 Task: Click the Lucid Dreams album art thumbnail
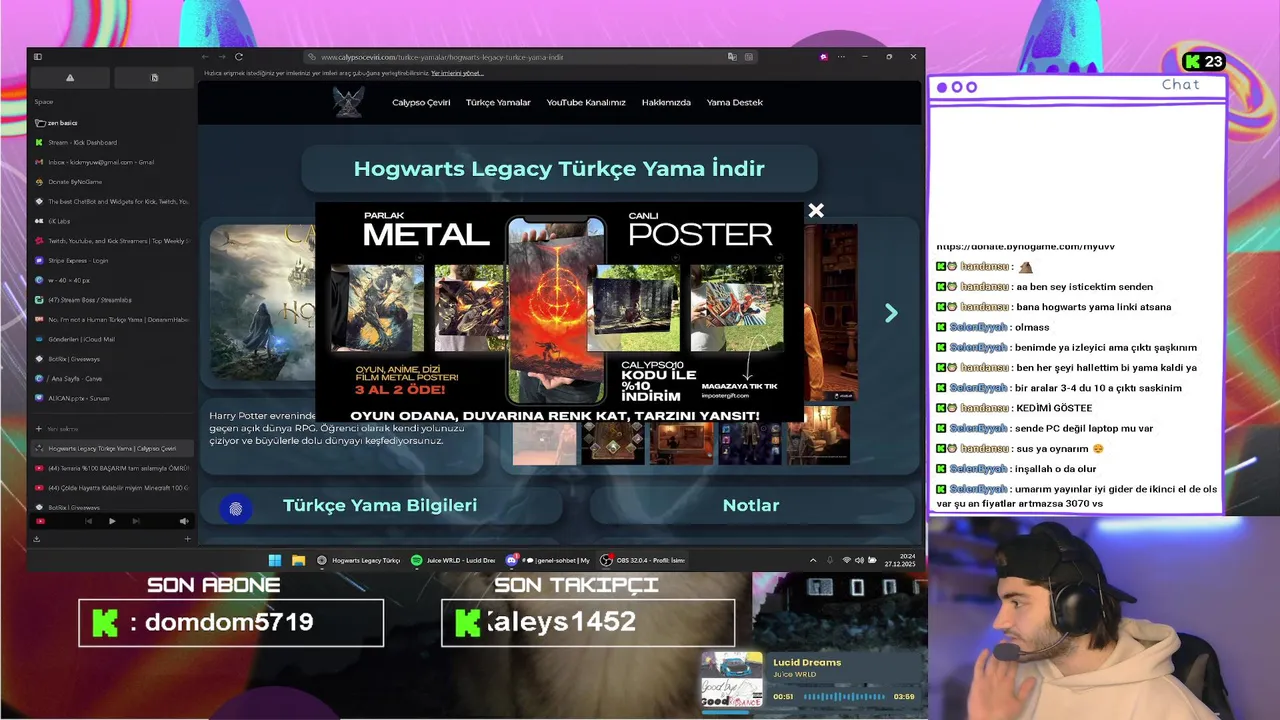tap(731, 680)
